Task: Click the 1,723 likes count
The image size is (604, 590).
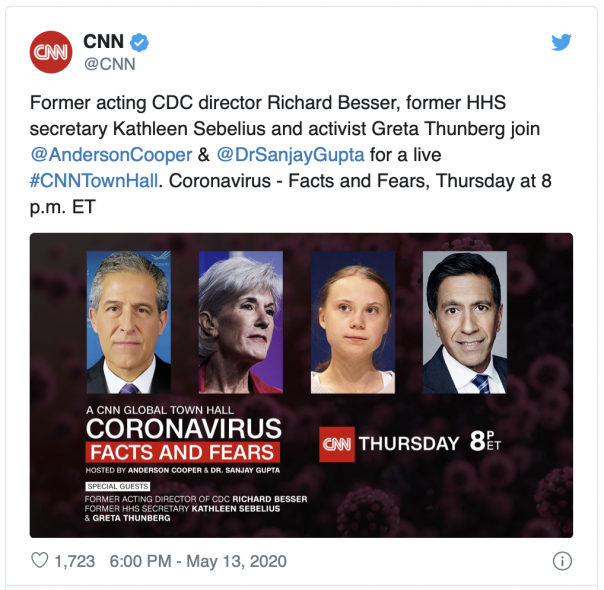Action: tap(74, 561)
